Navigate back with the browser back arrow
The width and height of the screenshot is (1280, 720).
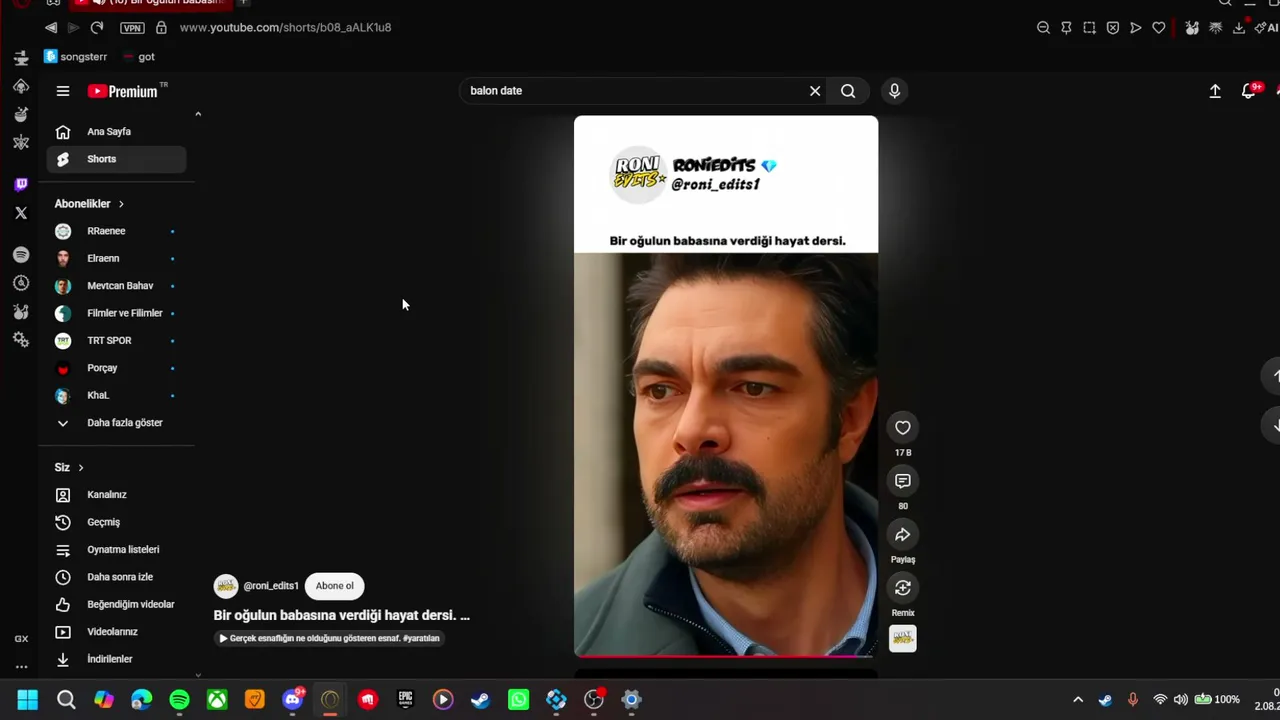click(x=51, y=28)
